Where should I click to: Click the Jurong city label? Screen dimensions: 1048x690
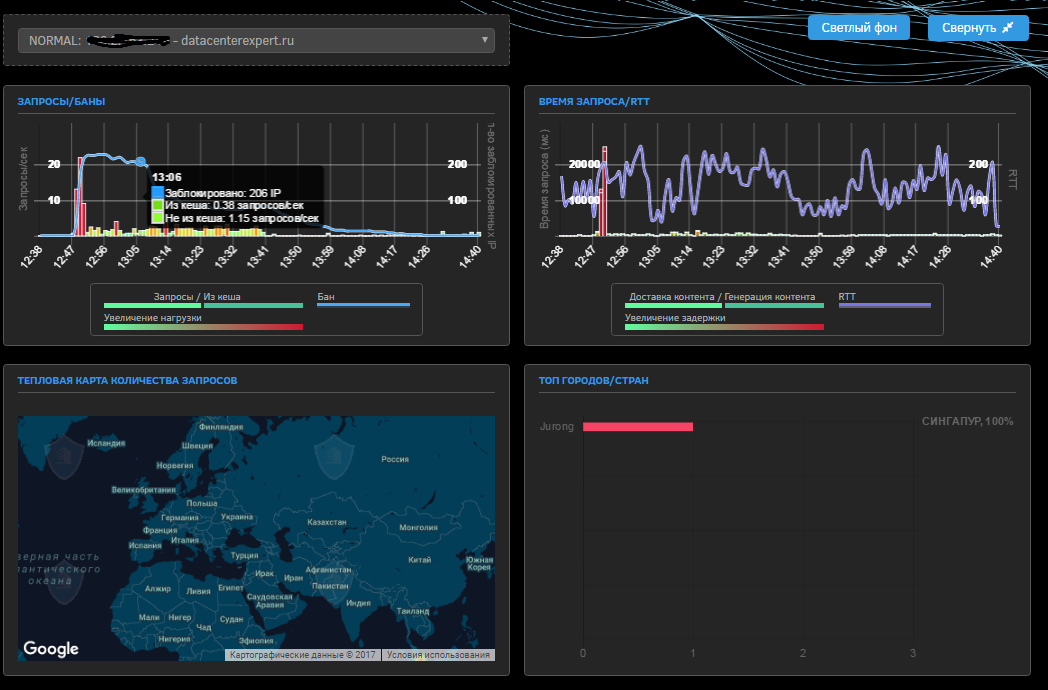557,427
